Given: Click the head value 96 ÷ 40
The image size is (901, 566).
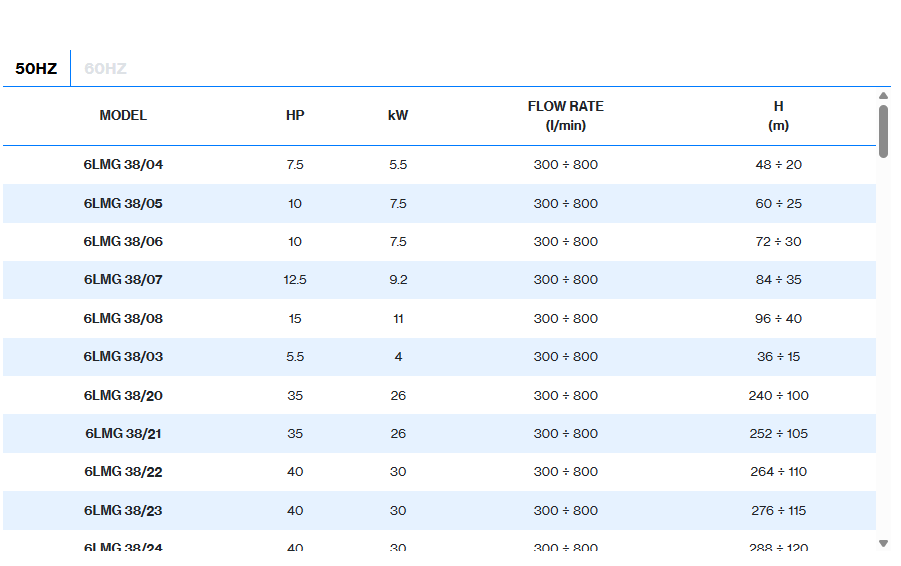Looking at the screenshot, I should point(778,319).
